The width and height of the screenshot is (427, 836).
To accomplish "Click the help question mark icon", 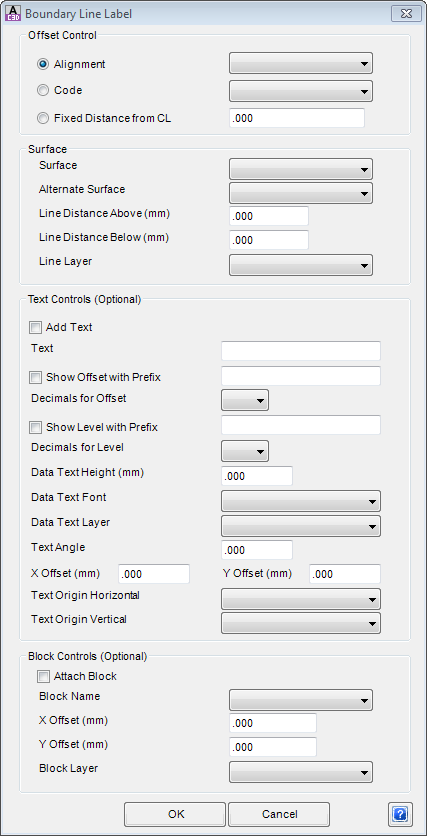I will click(401, 814).
